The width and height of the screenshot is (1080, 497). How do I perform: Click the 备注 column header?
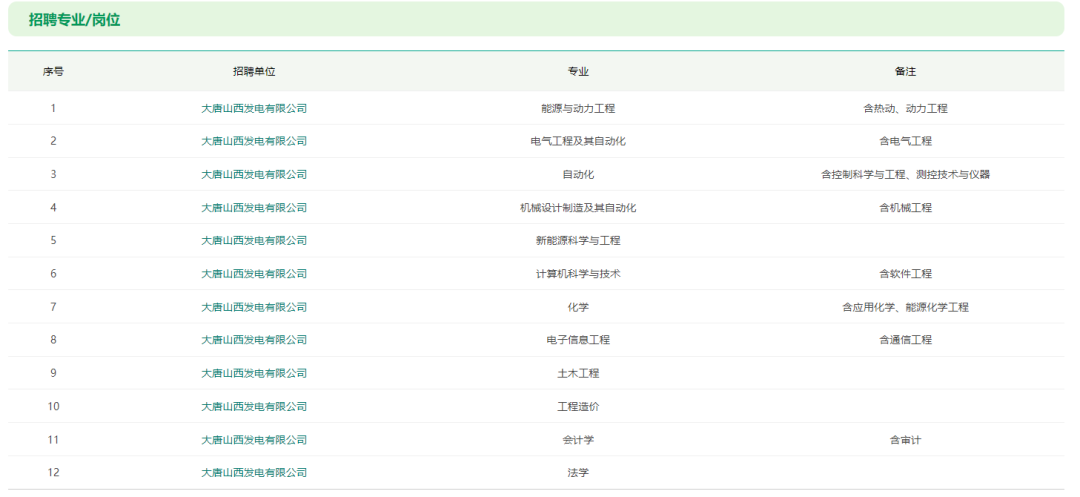point(905,72)
